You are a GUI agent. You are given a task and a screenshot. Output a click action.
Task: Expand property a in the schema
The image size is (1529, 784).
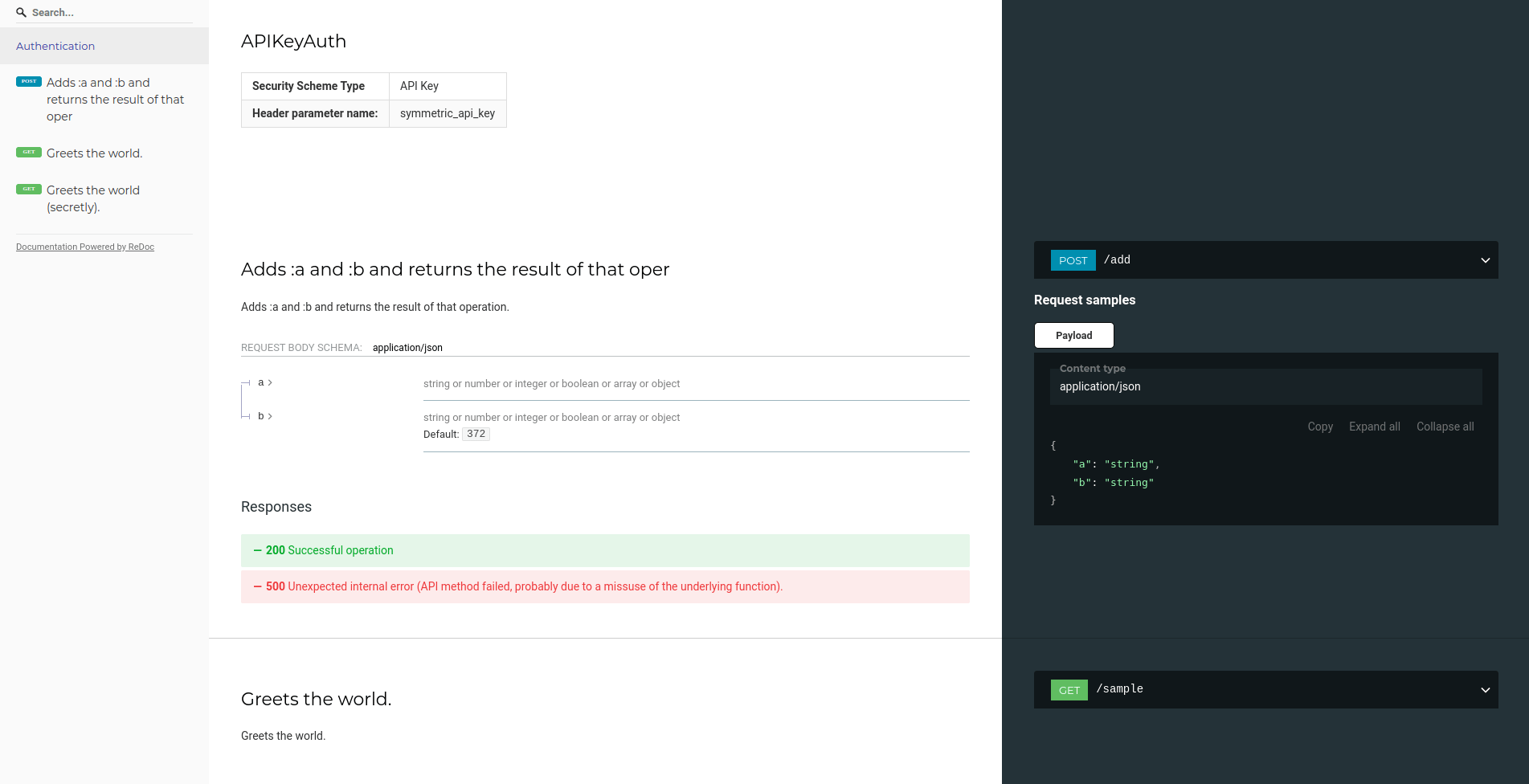click(265, 383)
